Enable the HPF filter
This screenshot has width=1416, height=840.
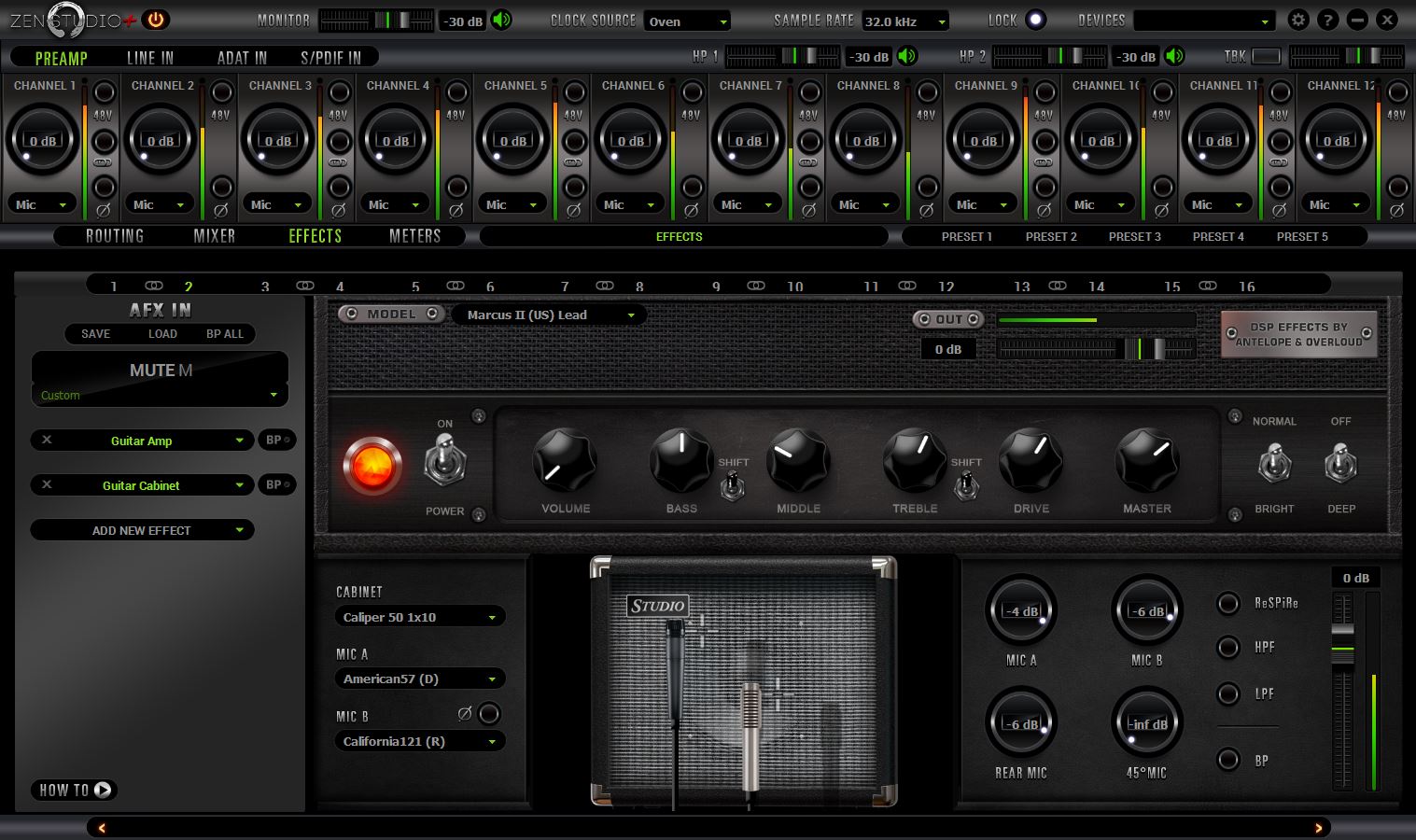click(x=1228, y=647)
